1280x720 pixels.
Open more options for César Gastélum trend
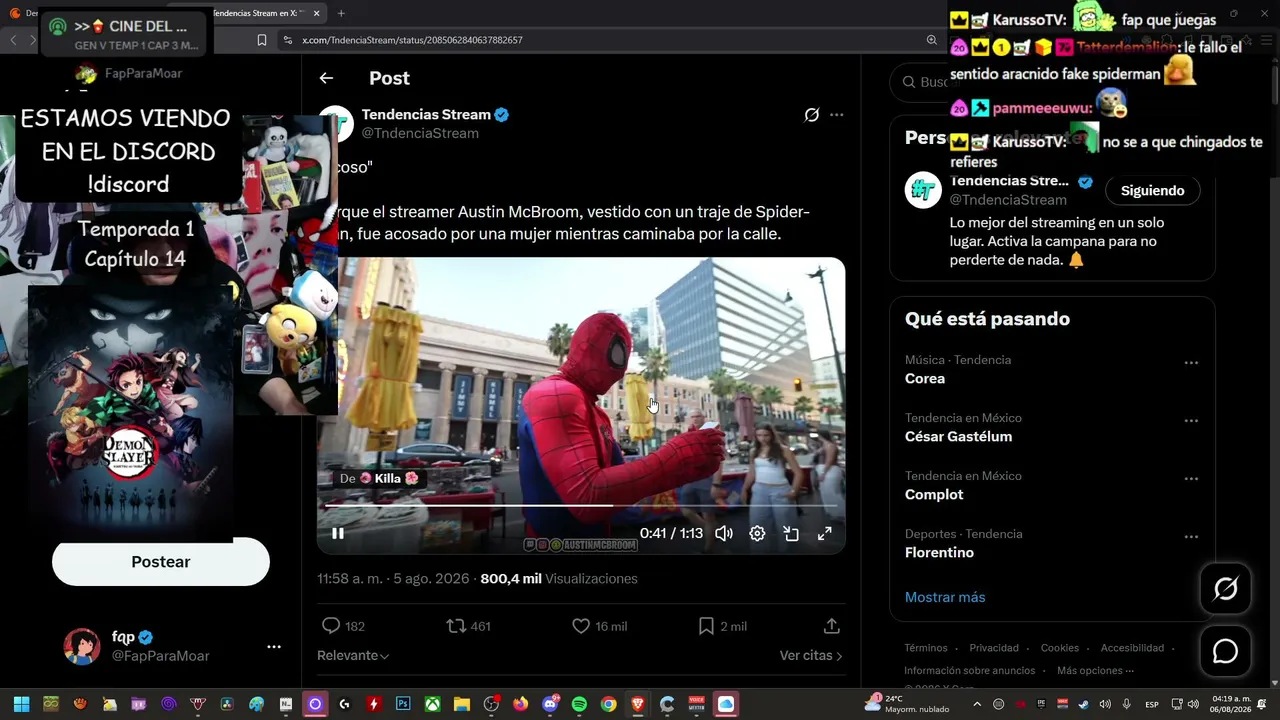click(1191, 421)
